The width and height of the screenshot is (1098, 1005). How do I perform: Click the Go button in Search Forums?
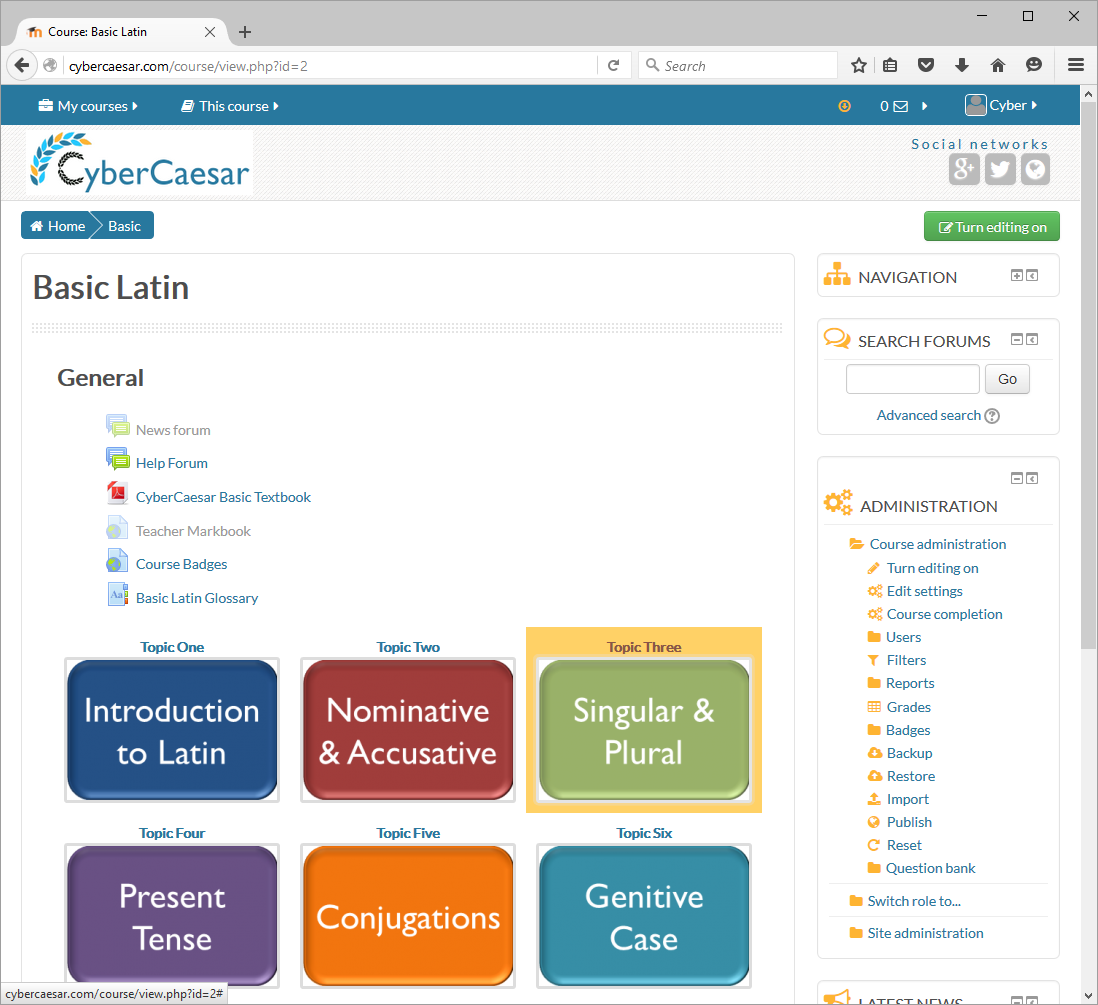[x=1007, y=379]
